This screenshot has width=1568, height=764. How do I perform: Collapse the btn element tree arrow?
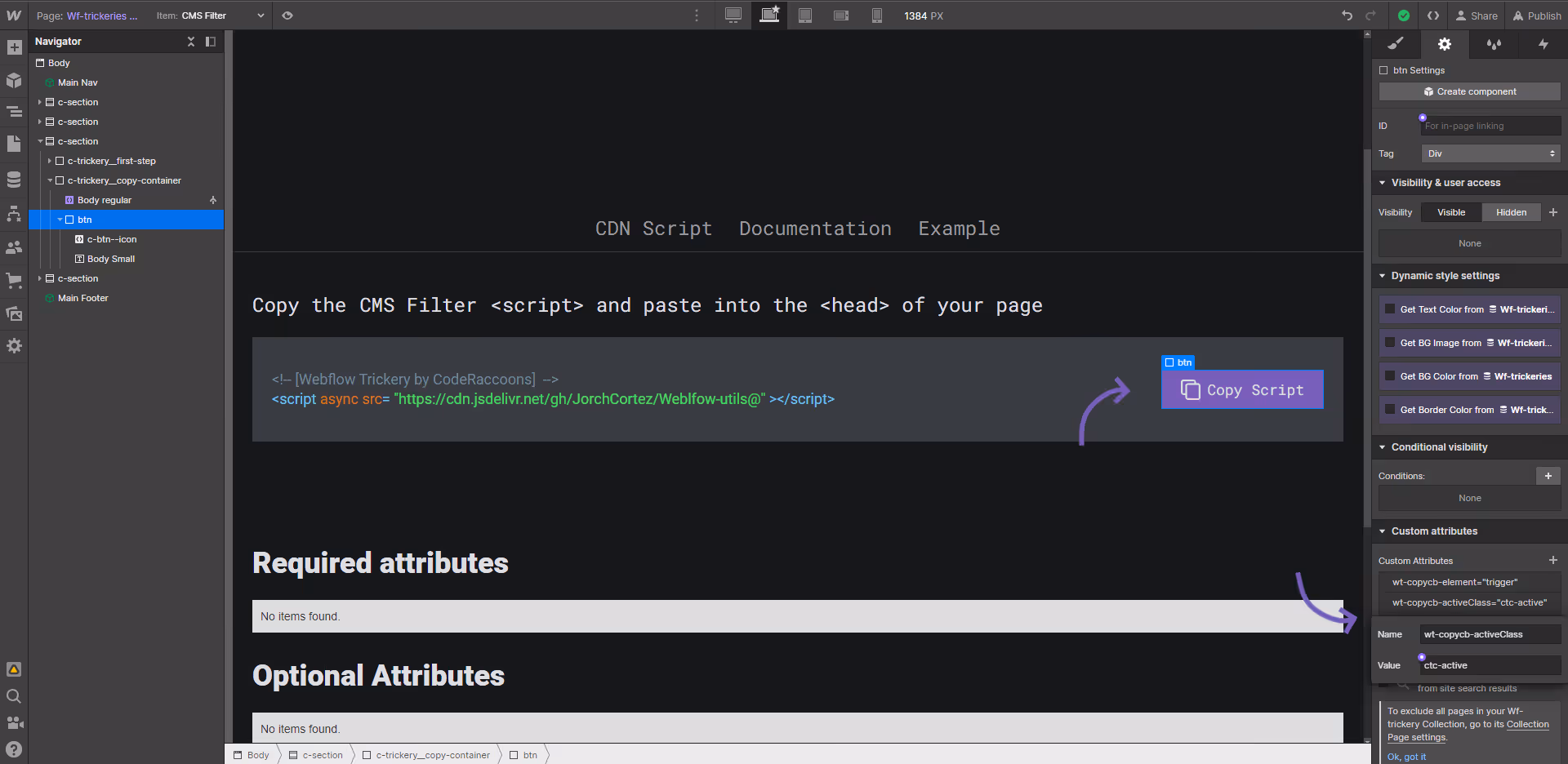click(60, 220)
